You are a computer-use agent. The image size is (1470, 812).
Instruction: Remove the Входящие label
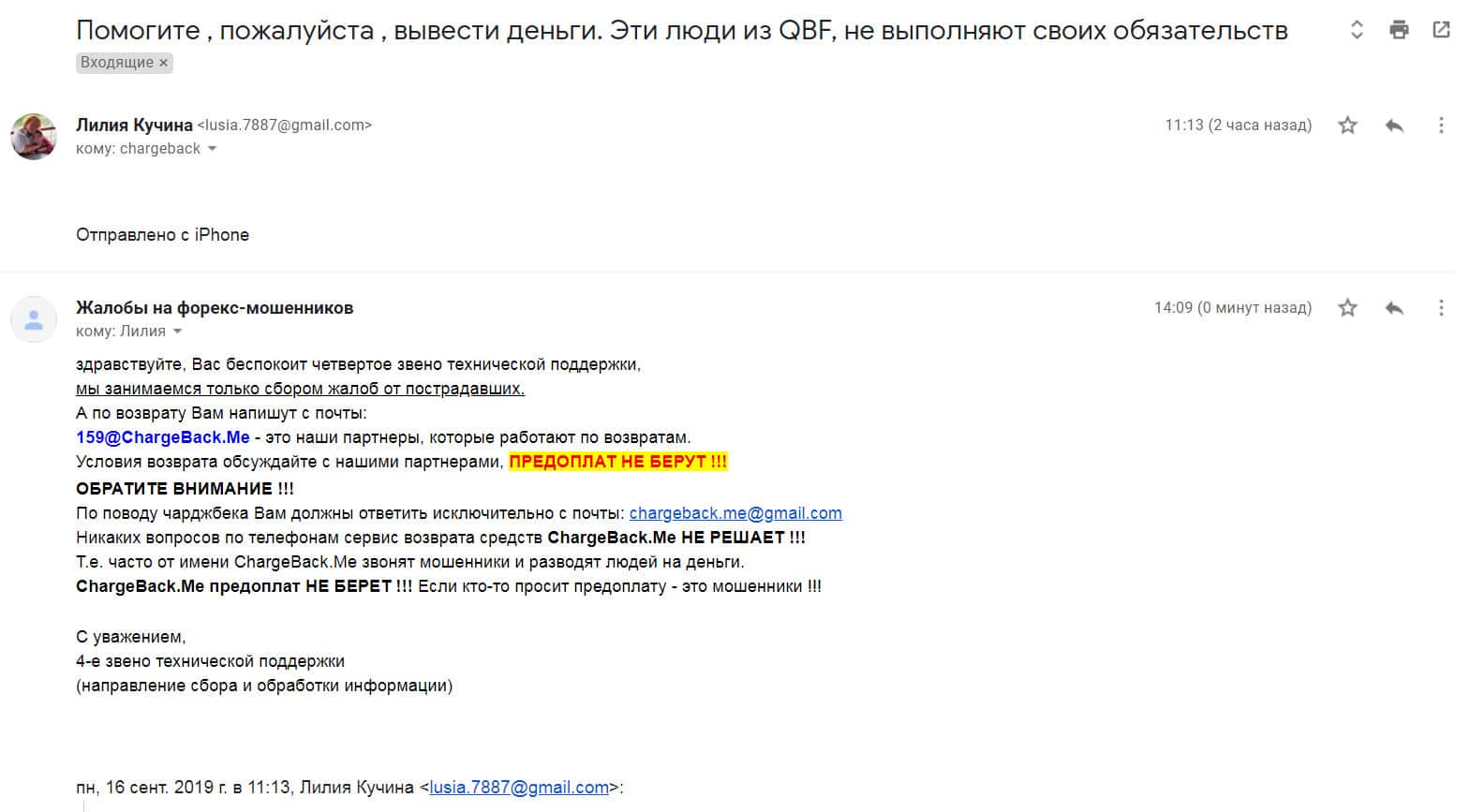tap(164, 63)
